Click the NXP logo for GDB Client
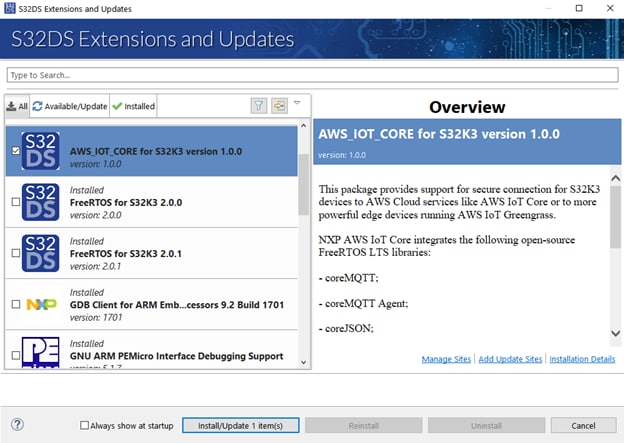Image resolution: width=624 pixels, height=443 pixels. pyautogui.click(x=41, y=303)
